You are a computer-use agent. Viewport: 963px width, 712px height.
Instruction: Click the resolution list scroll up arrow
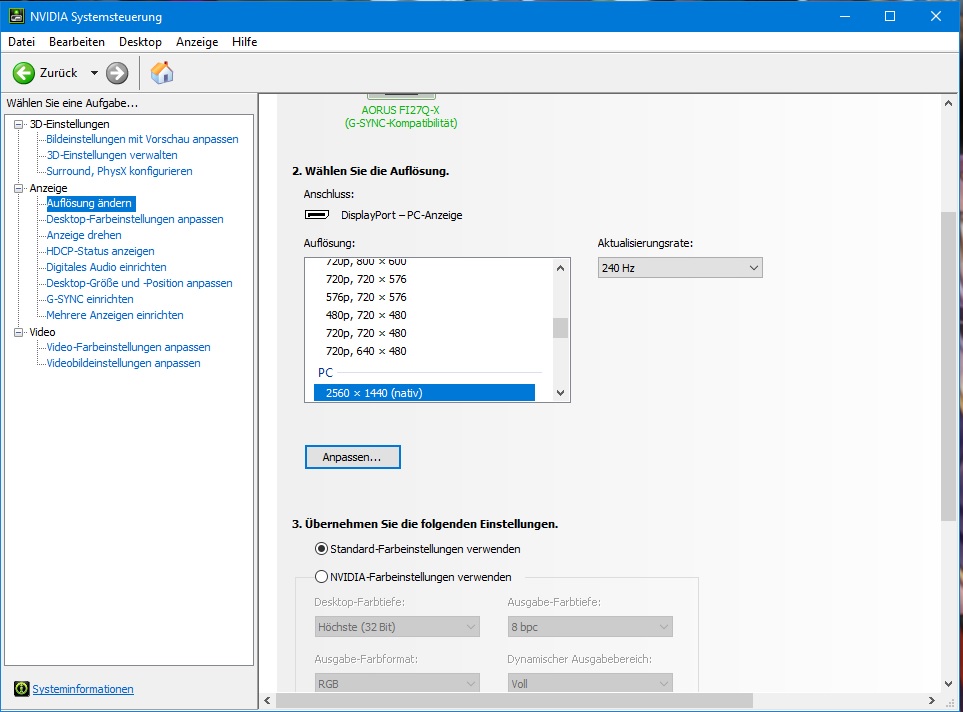click(560, 268)
